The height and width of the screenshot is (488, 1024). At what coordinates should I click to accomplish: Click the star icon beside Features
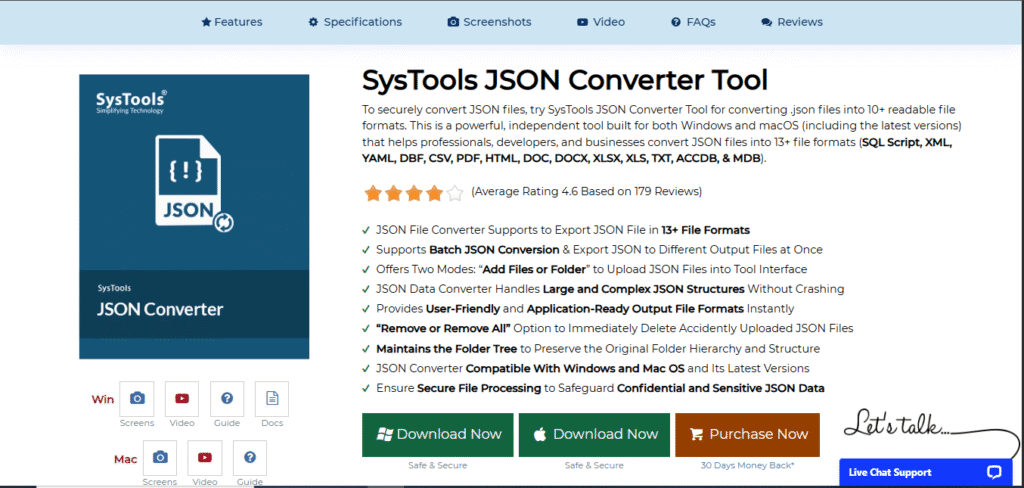[x=206, y=22]
